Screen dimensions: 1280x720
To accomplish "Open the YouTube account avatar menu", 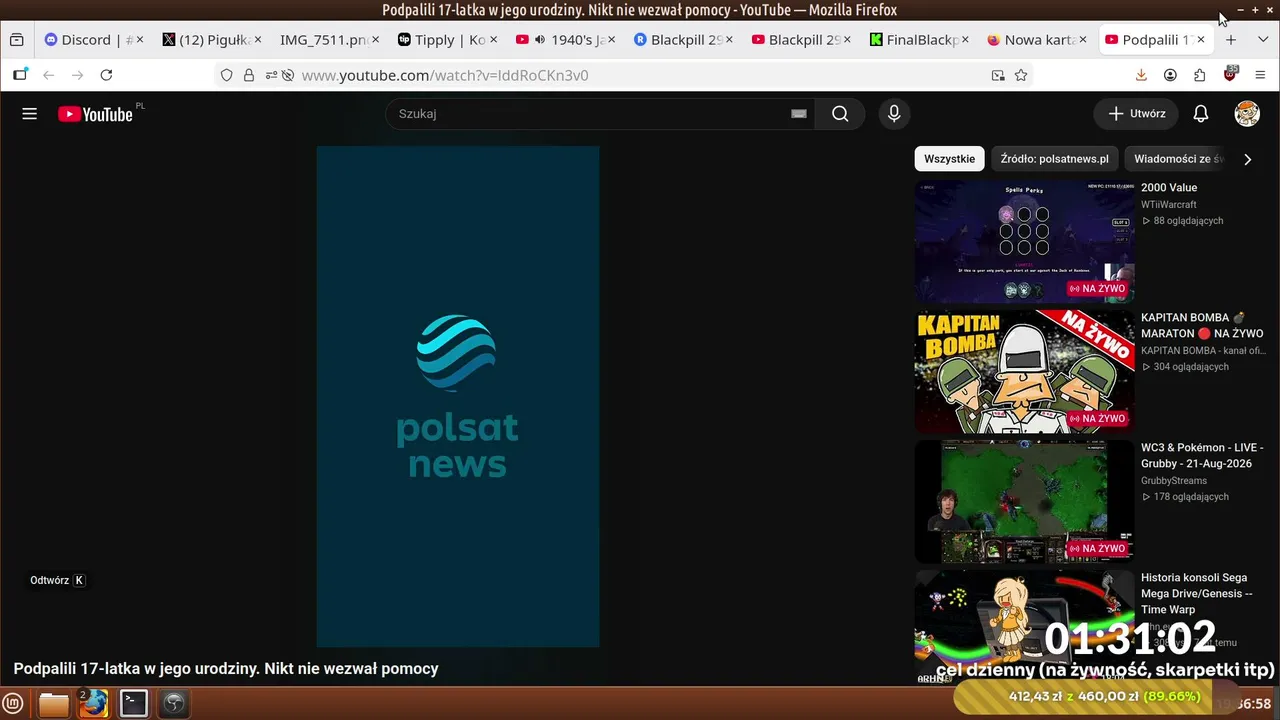I will pos(1247,114).
